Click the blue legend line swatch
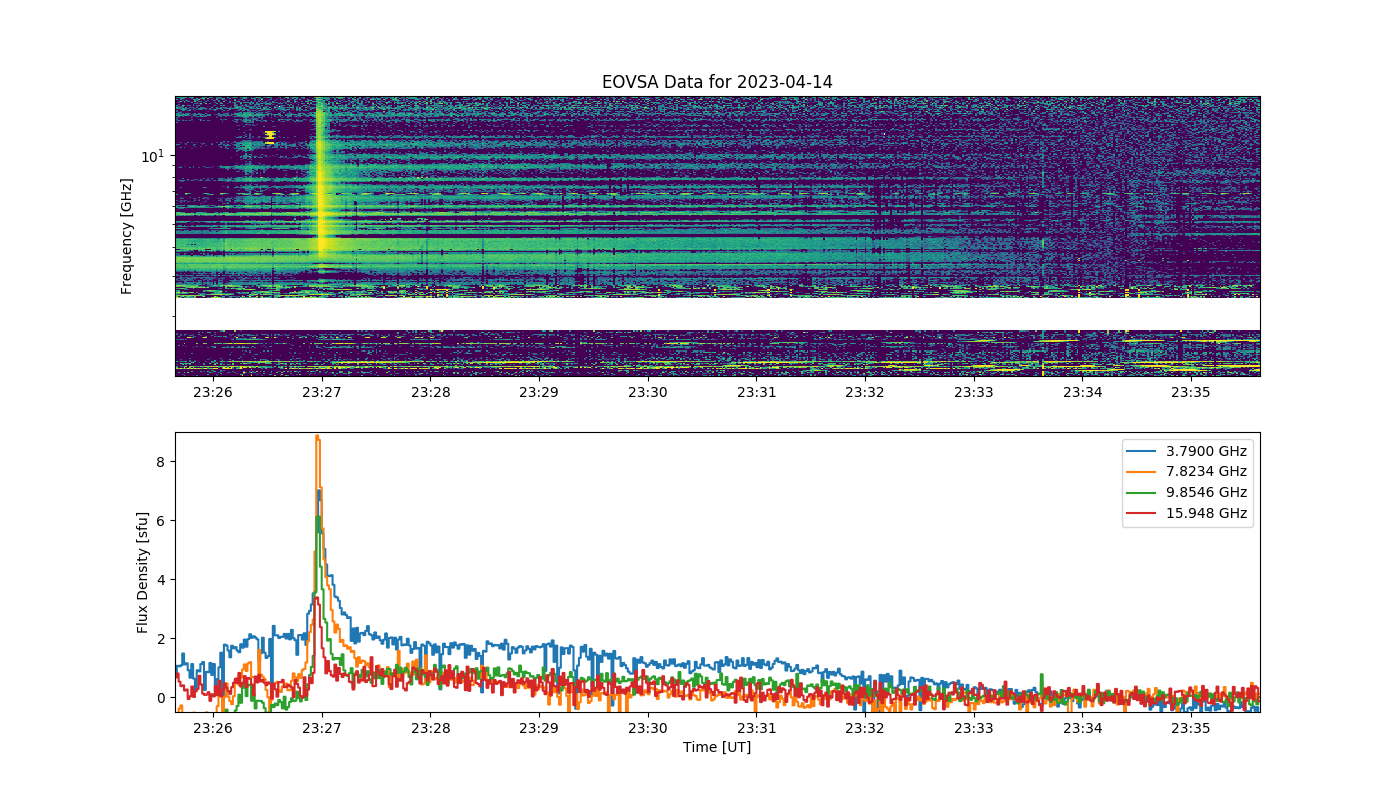 tap(1143, 452)
